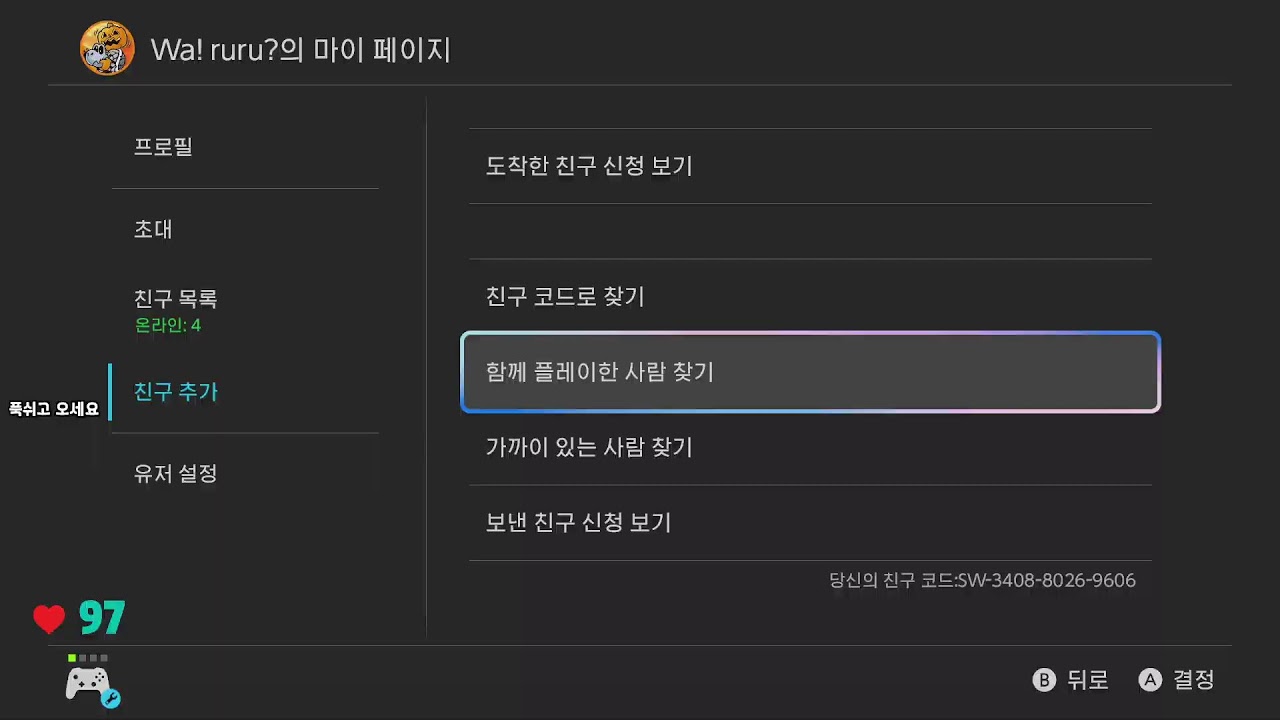Click the circled A button icon
1280x720 pixels.
pos(1150,680)
